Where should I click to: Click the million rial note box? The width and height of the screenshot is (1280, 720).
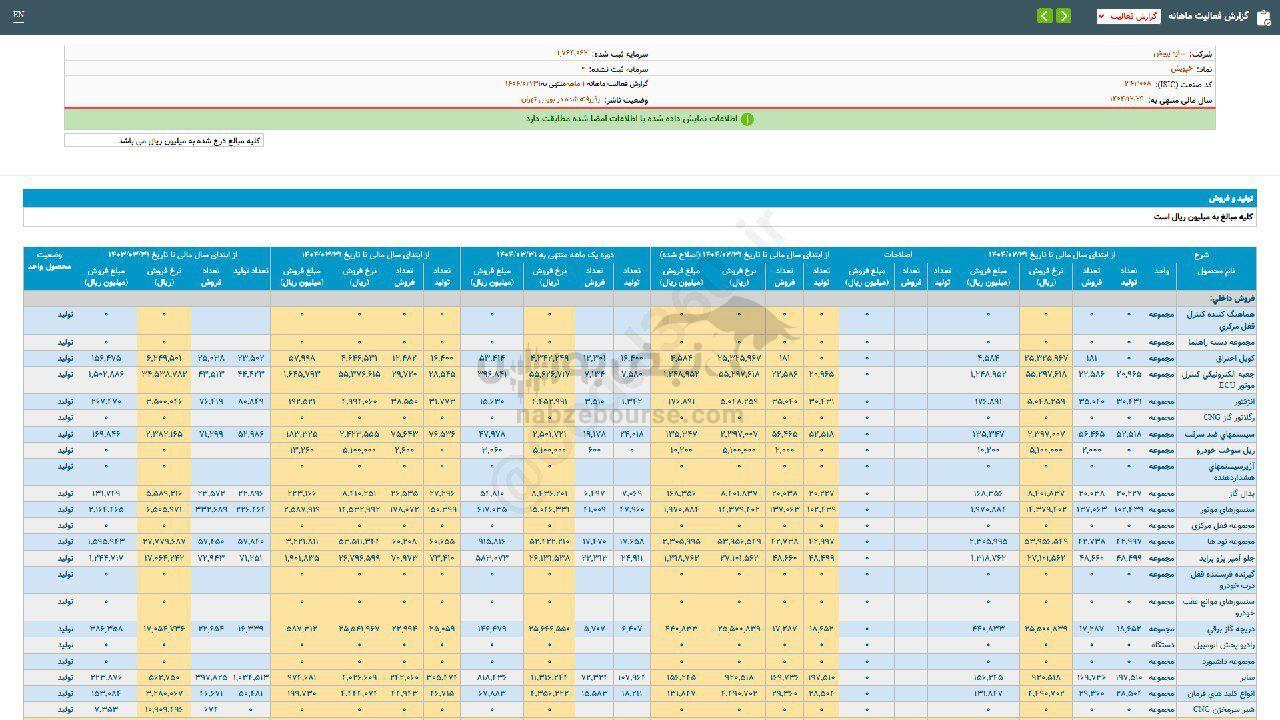164,141
